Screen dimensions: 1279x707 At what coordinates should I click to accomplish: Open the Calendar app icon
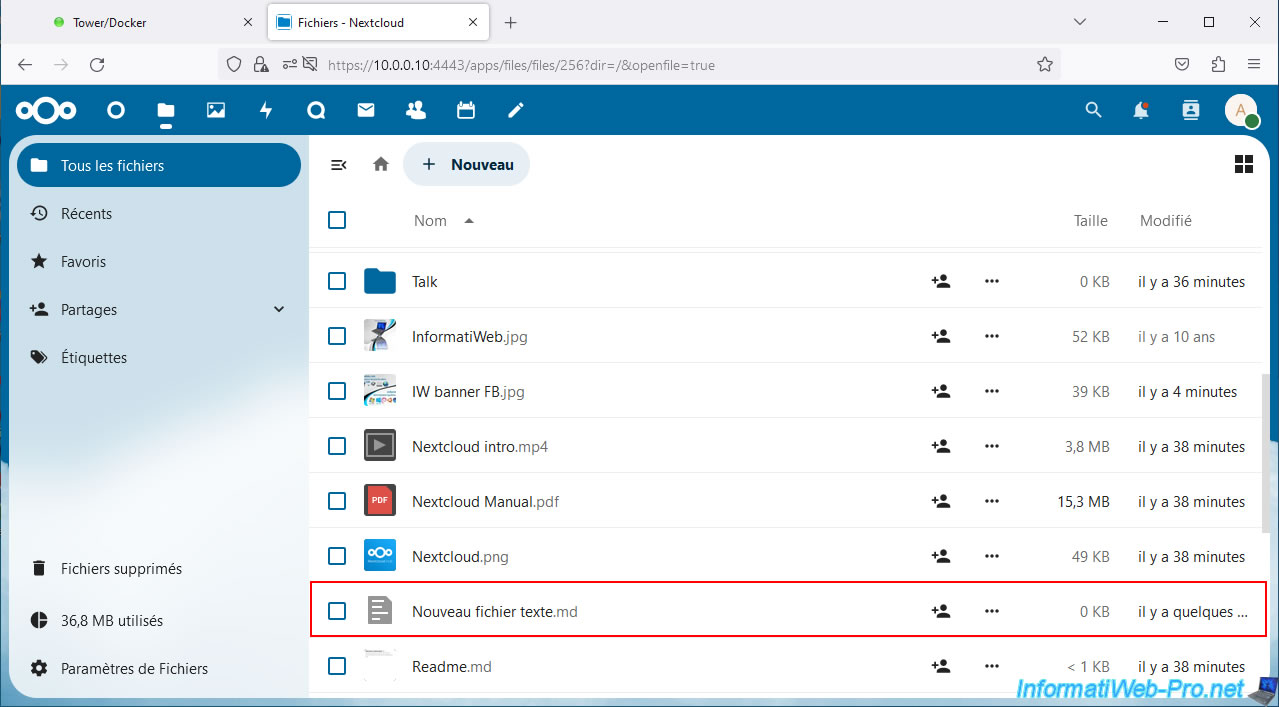tap(466, 110)
